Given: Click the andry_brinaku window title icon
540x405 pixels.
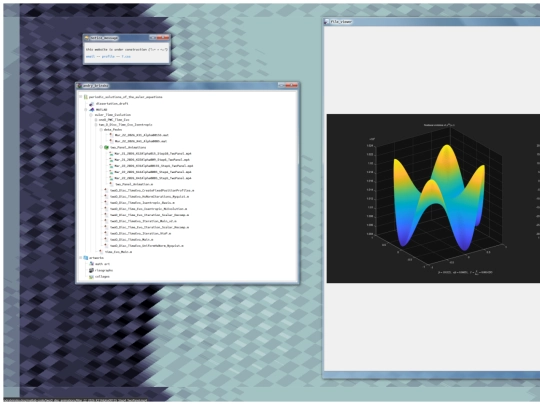Looking at the screenshot, I should pyautogui.click(x=80, y=85).
